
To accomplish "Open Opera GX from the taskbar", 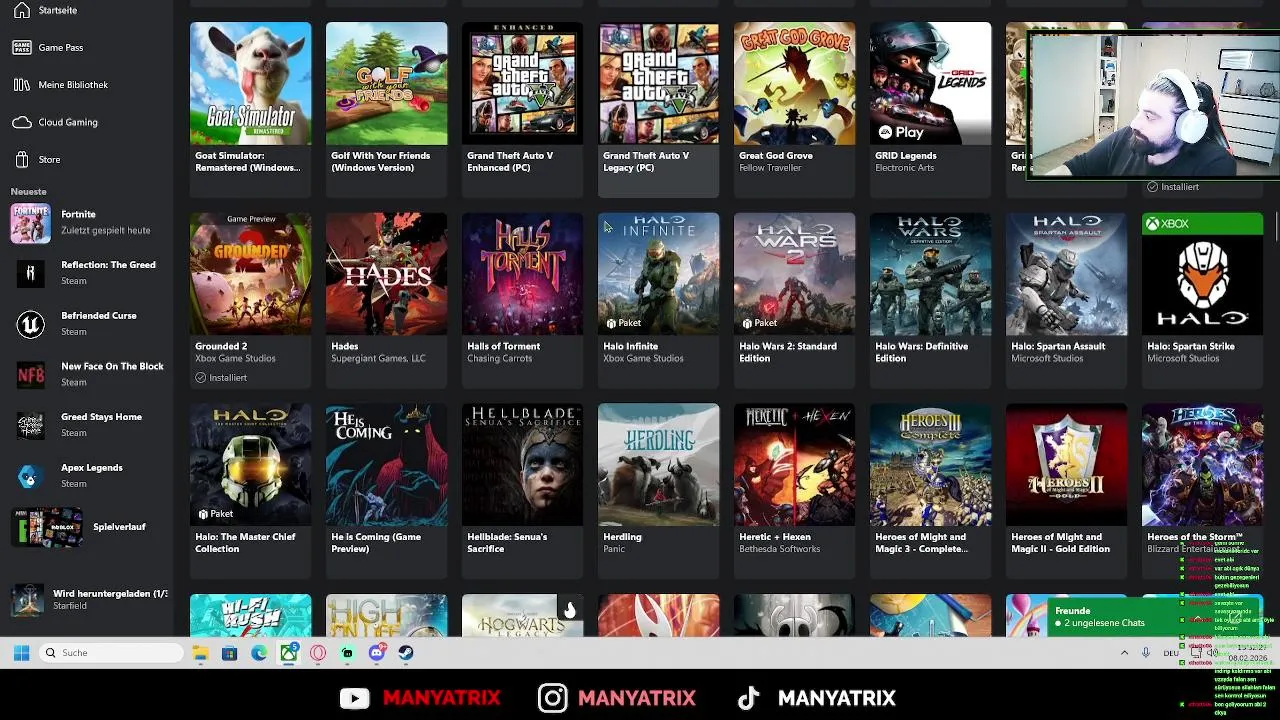I will [x=318, y=653].
